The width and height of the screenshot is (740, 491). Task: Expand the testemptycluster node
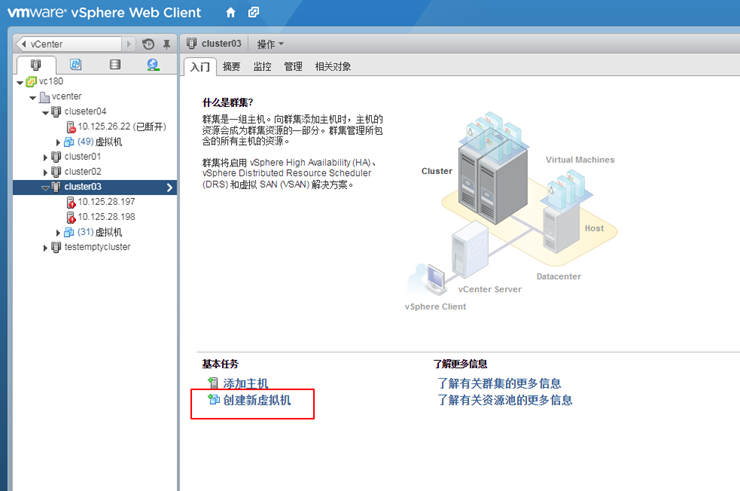point(45,248)
